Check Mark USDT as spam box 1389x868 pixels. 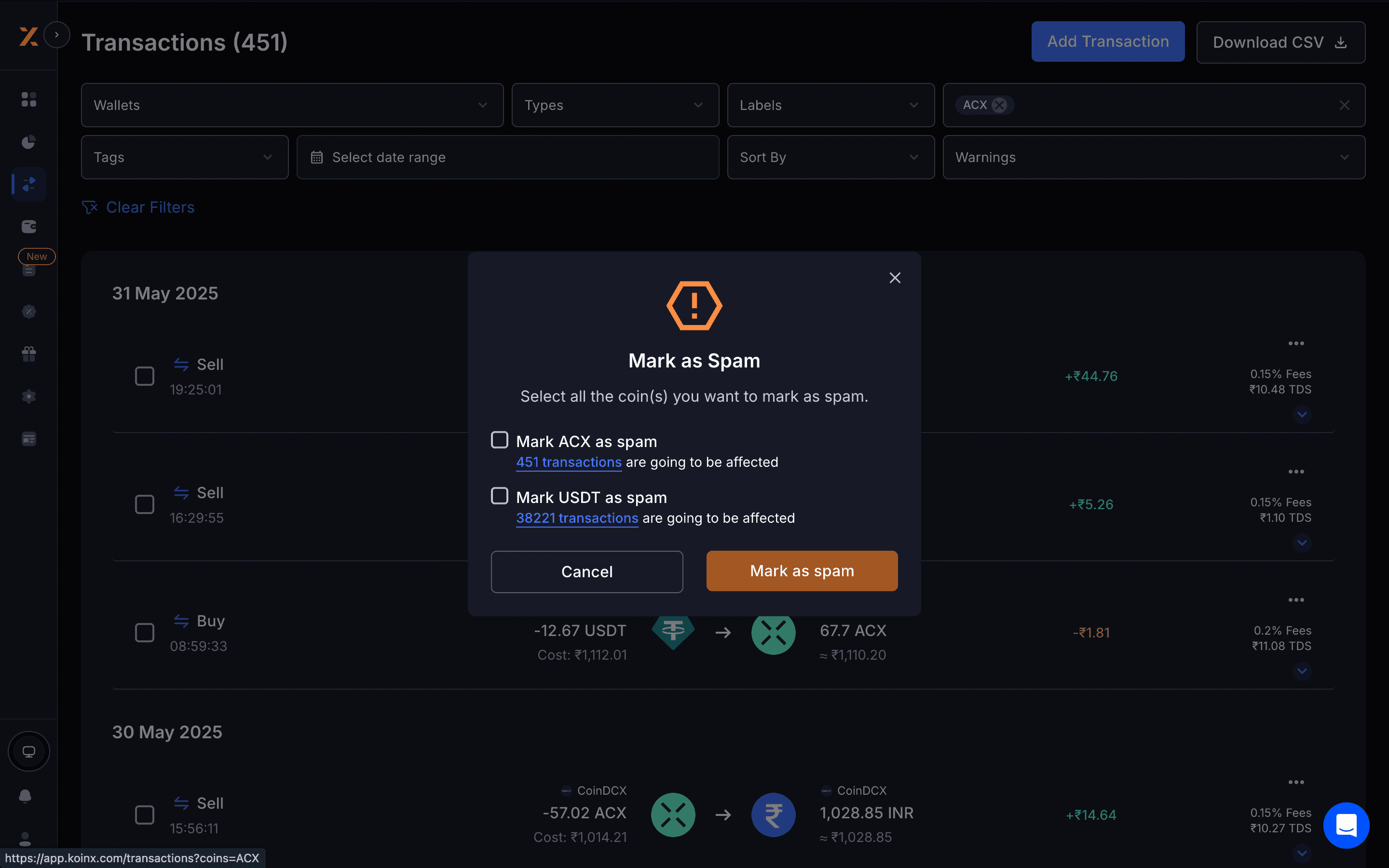click(x=499, y=496)
